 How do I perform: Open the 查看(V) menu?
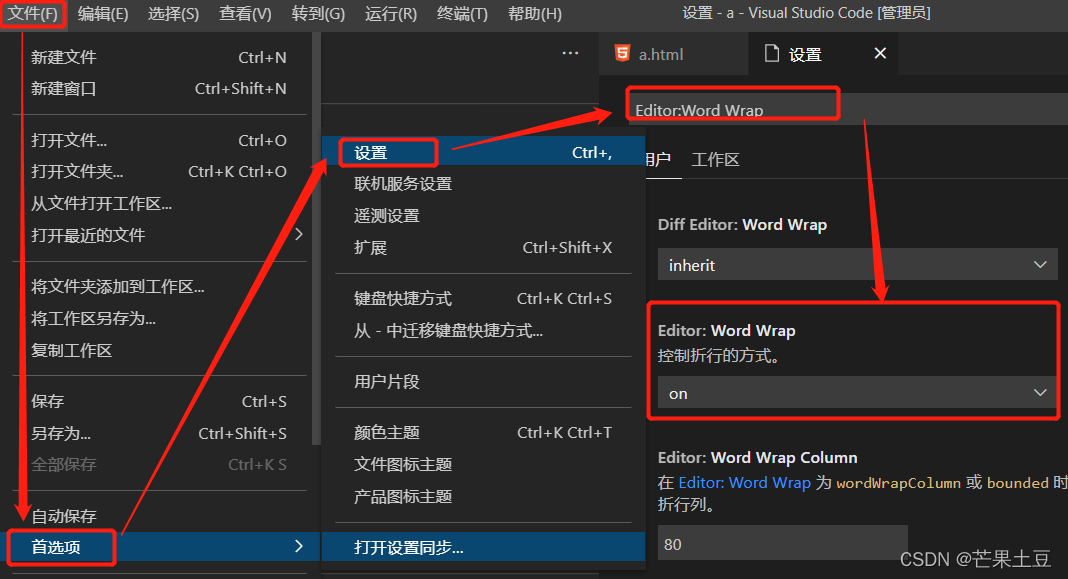[x=245, y=14]
